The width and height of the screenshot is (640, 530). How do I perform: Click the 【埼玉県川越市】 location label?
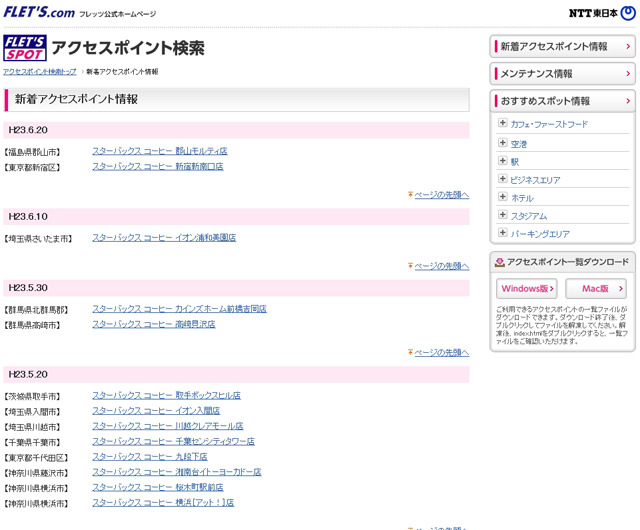click(x=32, y=427)
